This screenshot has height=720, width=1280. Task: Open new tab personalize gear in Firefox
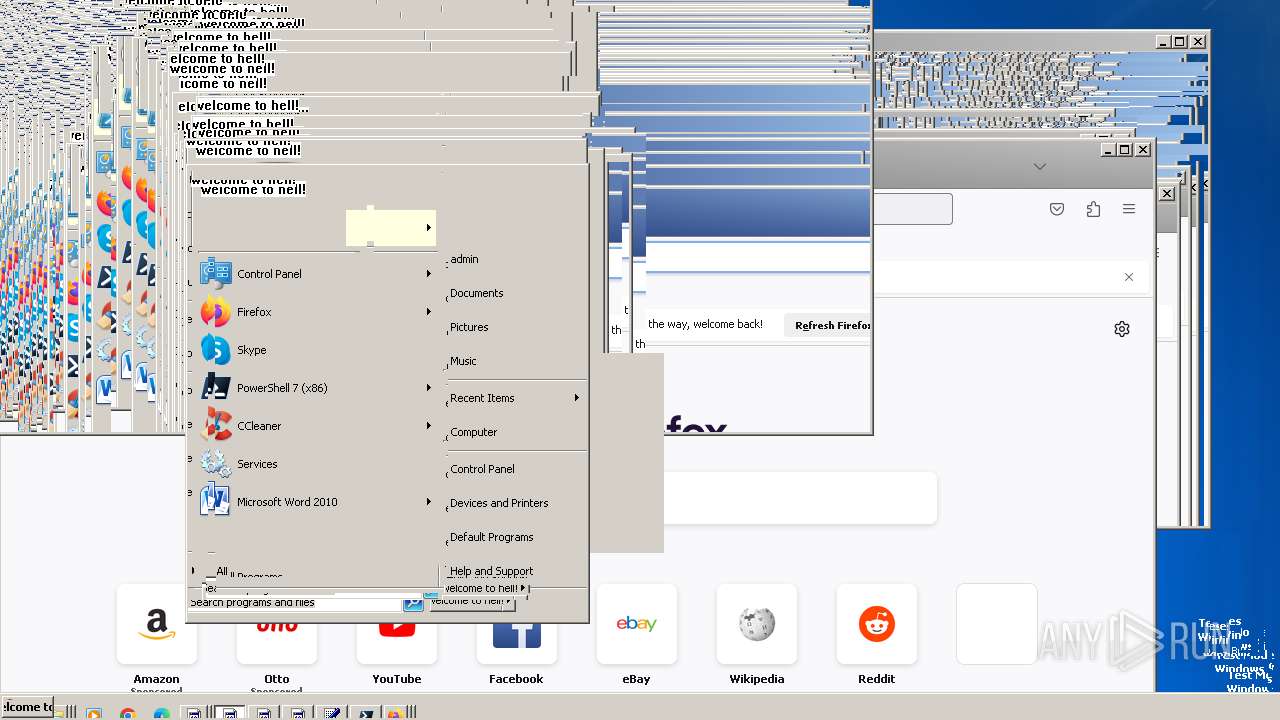(x=1122, y=329)
